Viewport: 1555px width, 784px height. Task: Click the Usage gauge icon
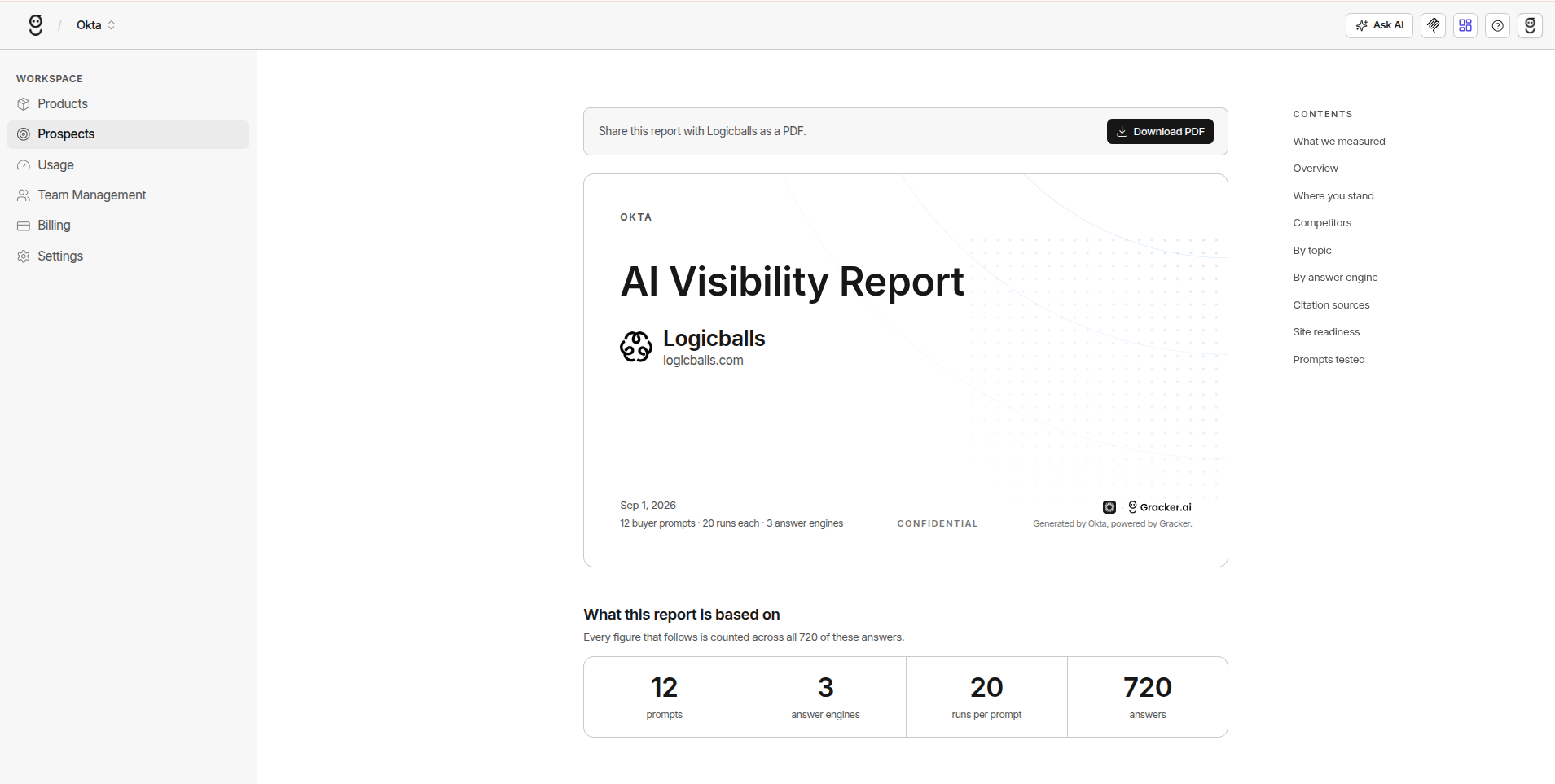[24, 165]
